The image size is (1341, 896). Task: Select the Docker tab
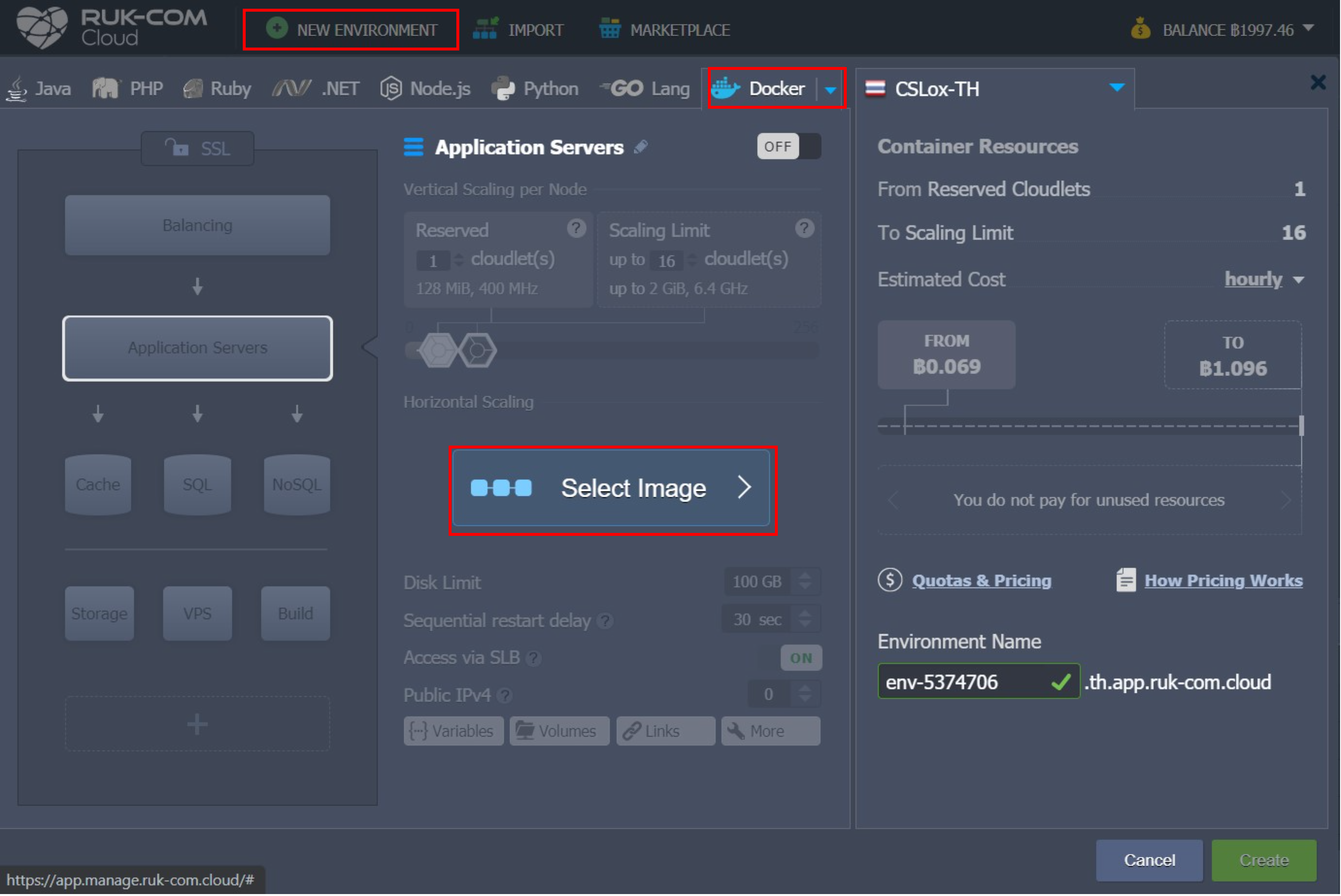point(759,89)
